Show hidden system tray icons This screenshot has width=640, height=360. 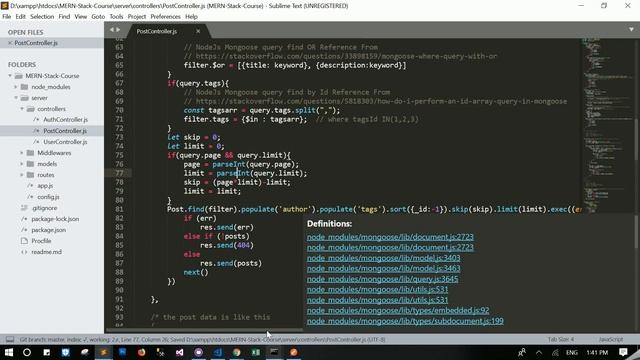point(539,352)
